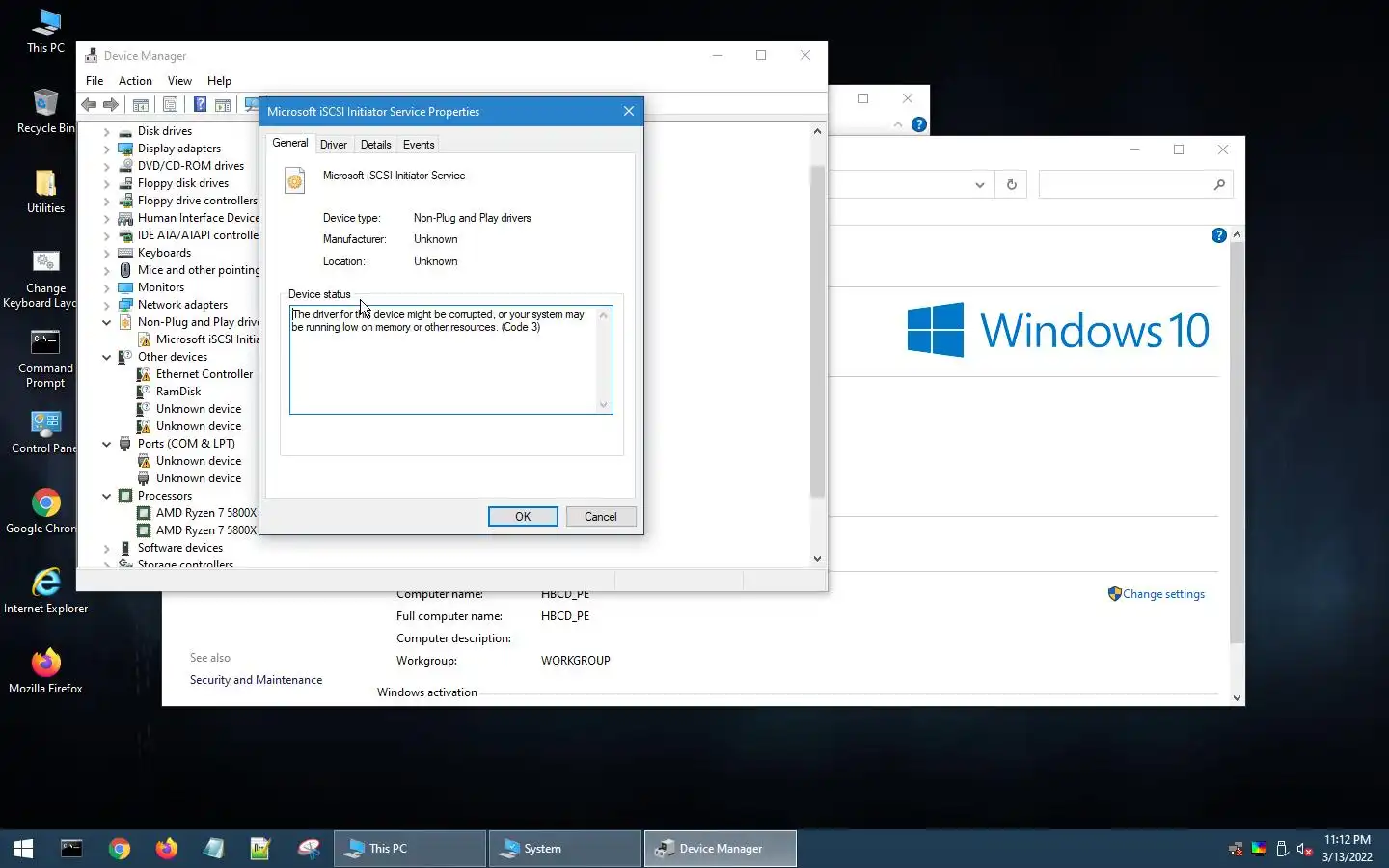Open the Action menu in Device Manager
1389x868 pixels.
click(135, 81)
